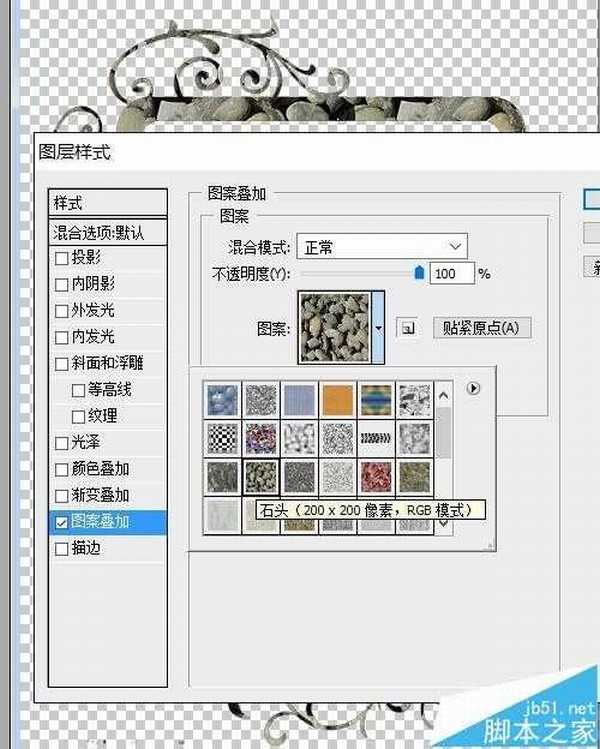Open the pattern picker flyout menu arrow
The width and height of the screenshot is (600, 749).
474,388
